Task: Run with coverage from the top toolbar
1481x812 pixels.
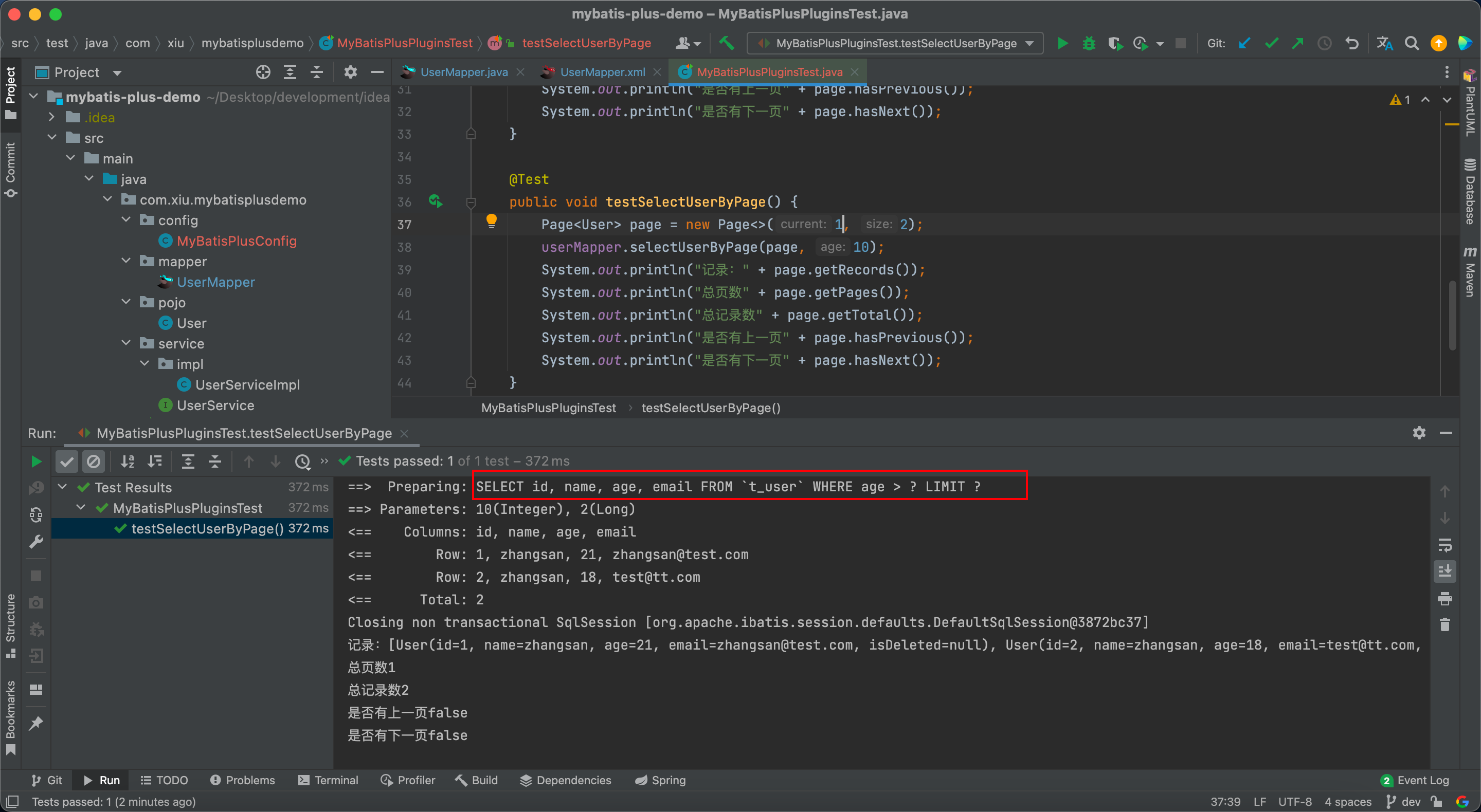Action: click(1115, 43)
